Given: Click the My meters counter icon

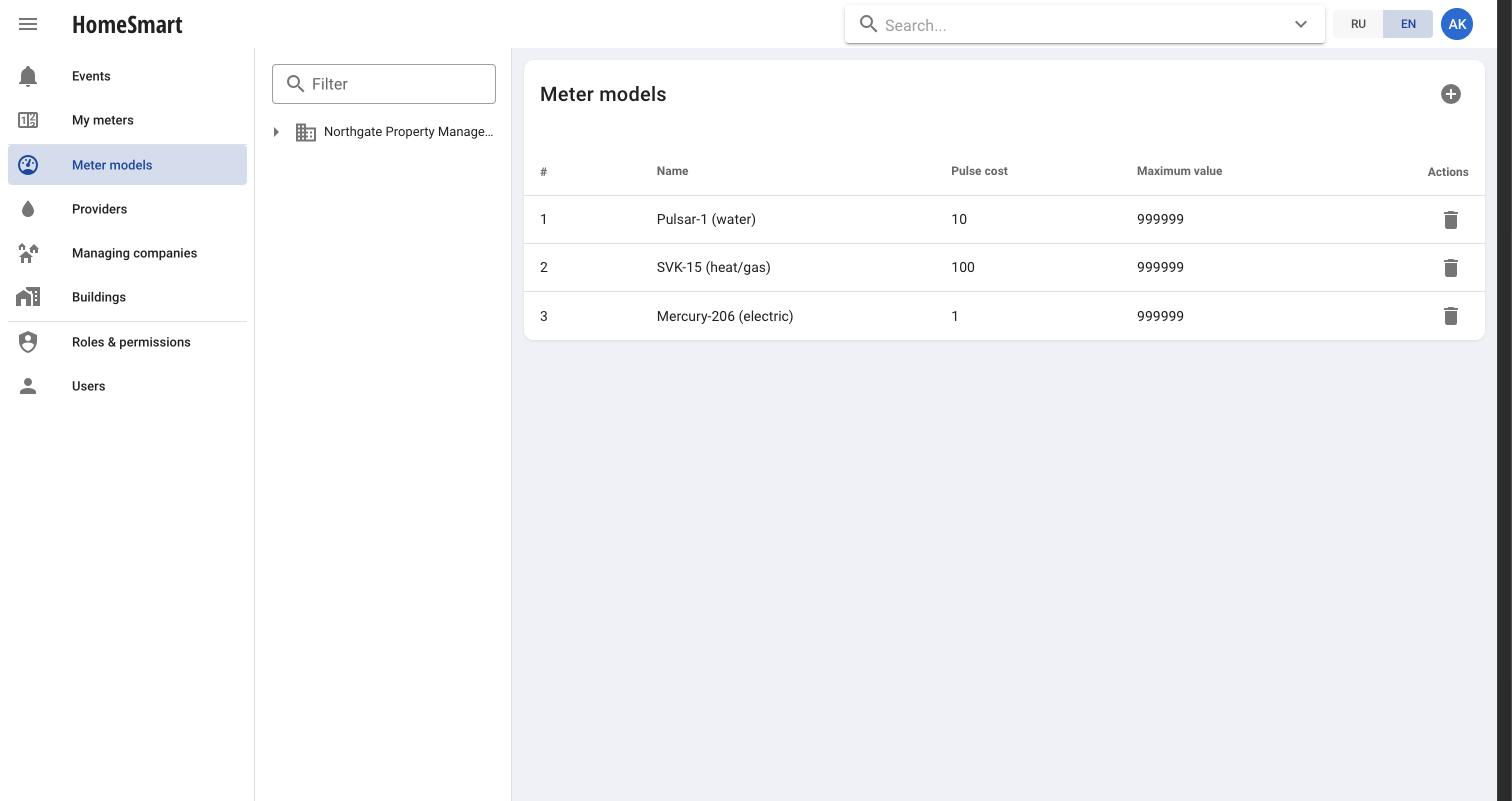Looking at the screenshot, I should (x=28, y=120).
